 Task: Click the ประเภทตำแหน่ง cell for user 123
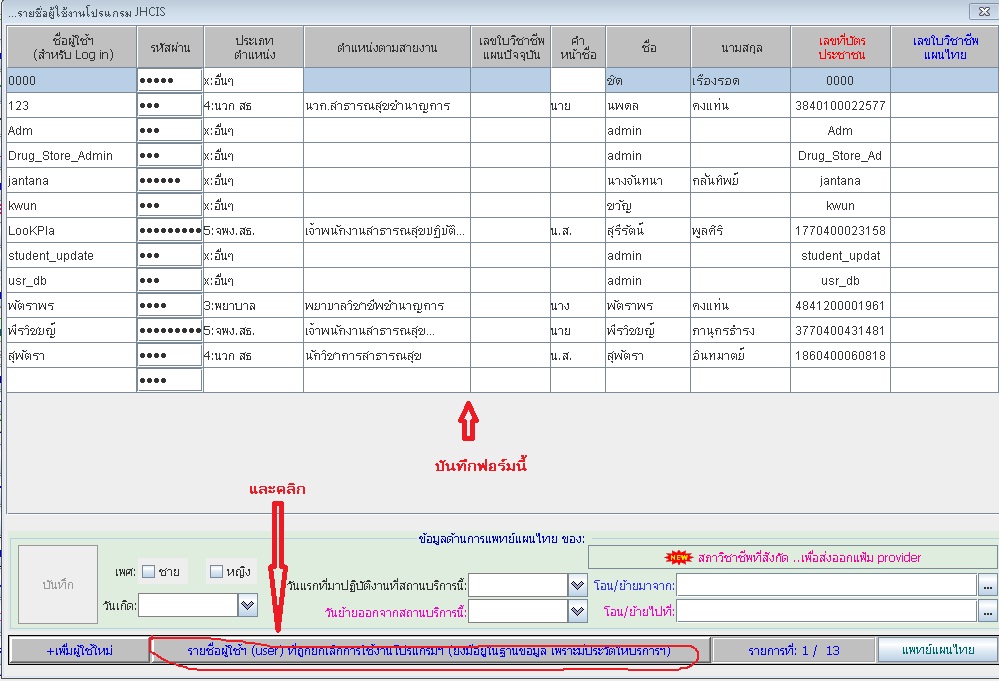[253, 106]
